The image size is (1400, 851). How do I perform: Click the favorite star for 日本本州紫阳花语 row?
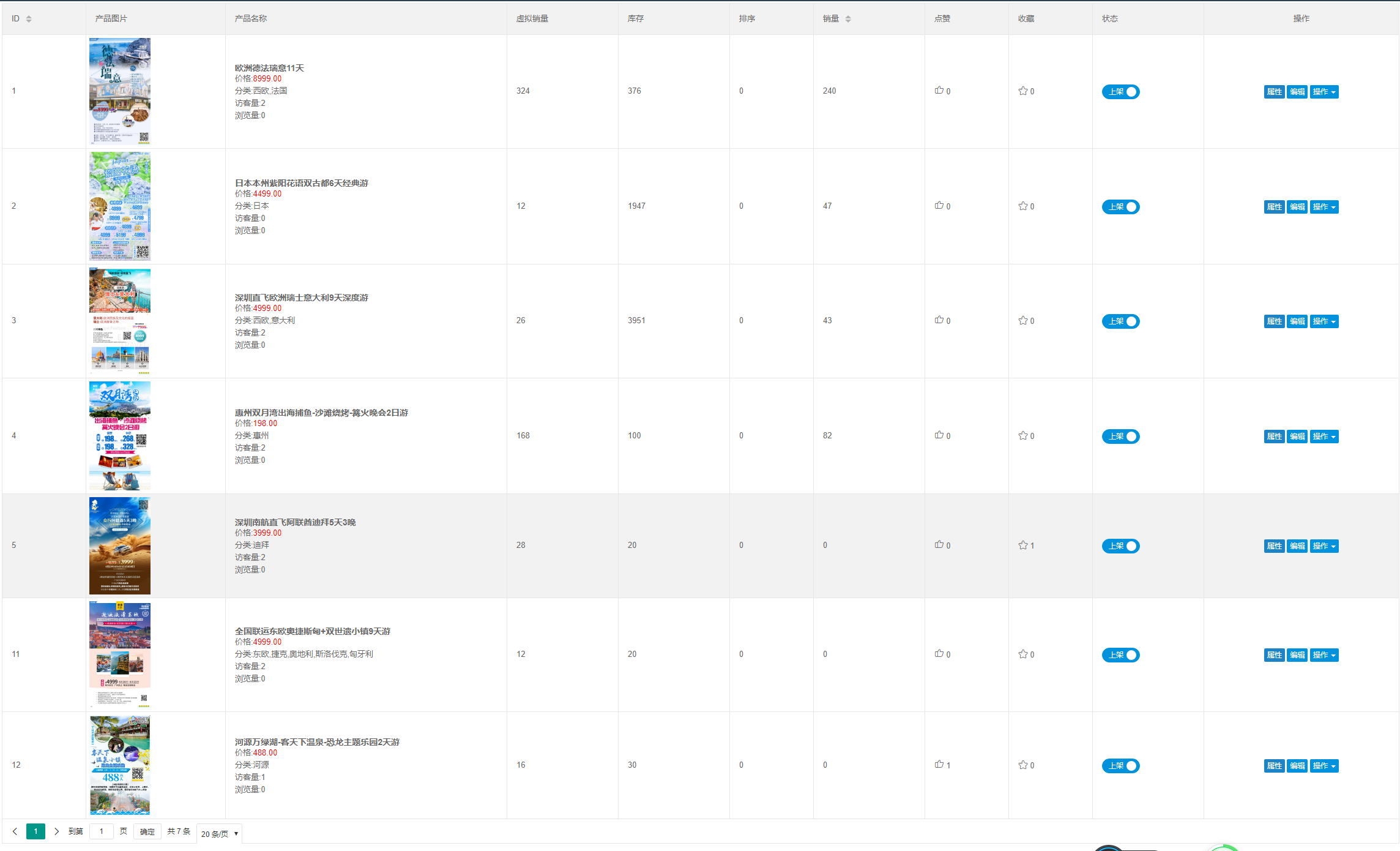[x=1022, y=206]
